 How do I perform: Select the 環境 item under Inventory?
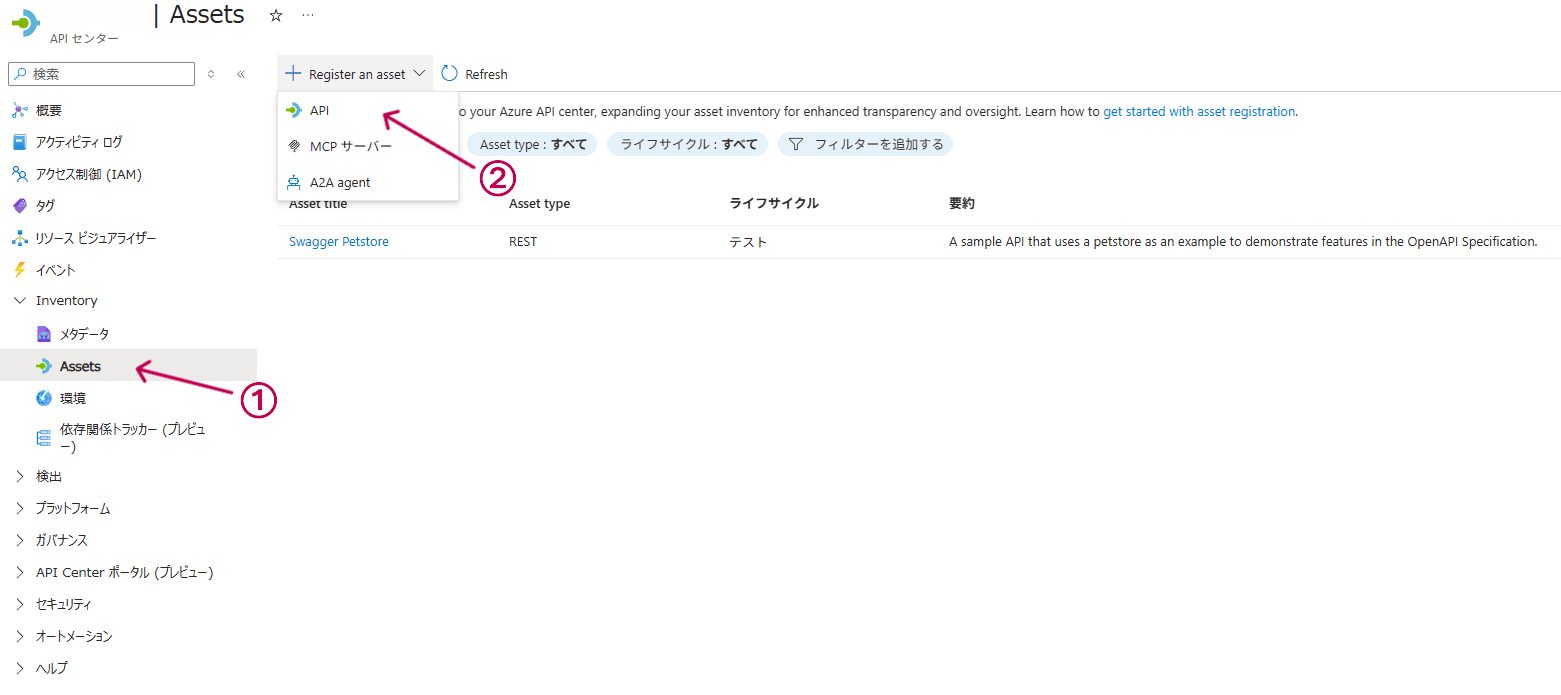point(72,397)
